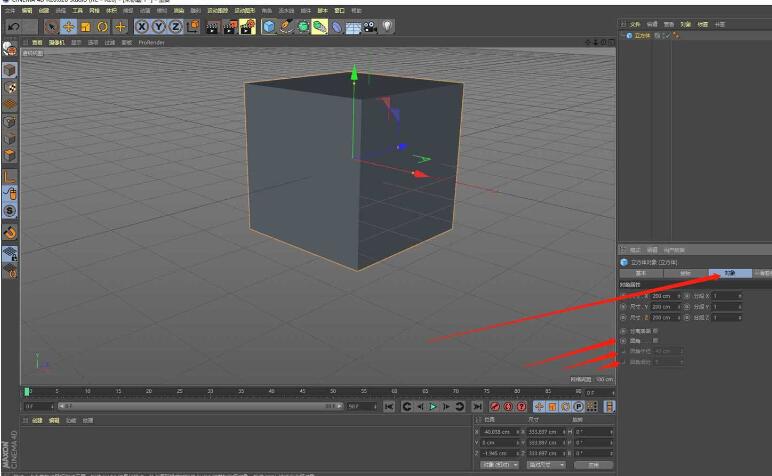
Task: Open the size mode dropdown
Action: (x=543, y=465)
